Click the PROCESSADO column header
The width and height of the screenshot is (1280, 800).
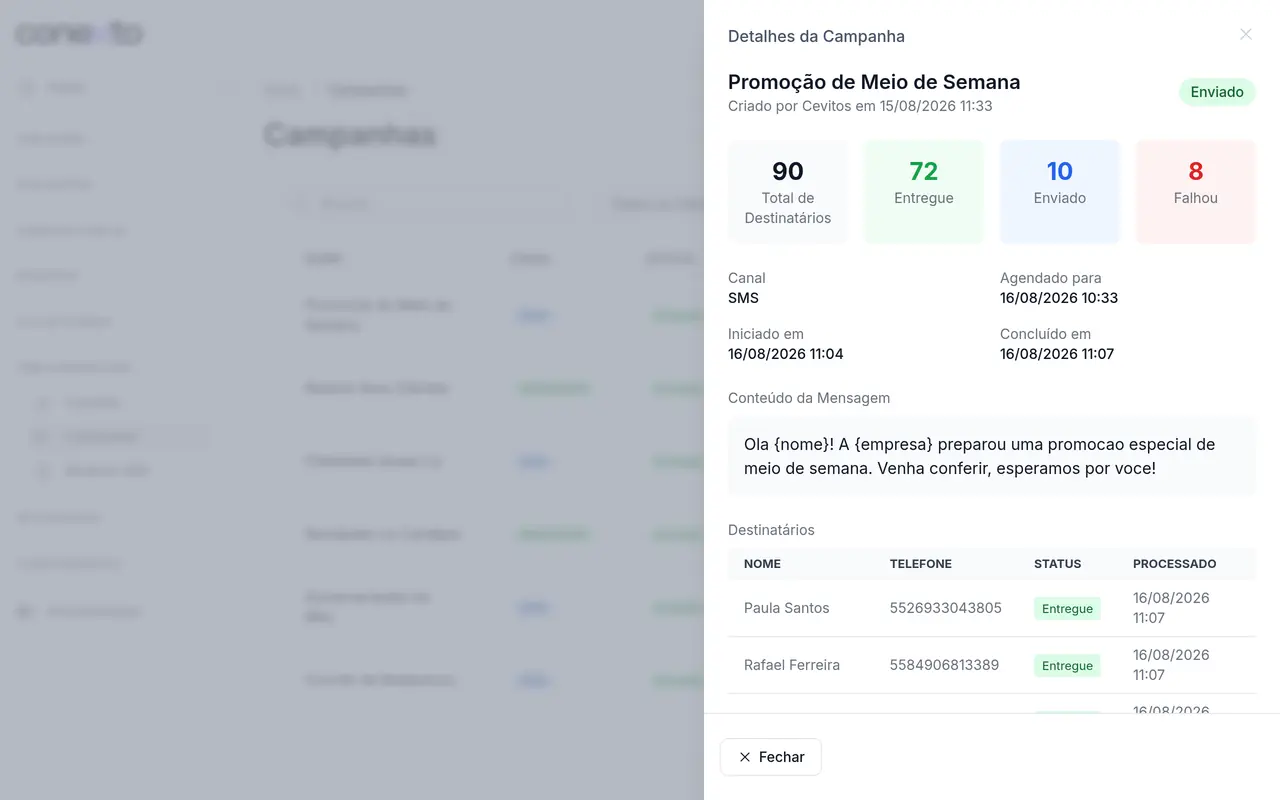1175,564
